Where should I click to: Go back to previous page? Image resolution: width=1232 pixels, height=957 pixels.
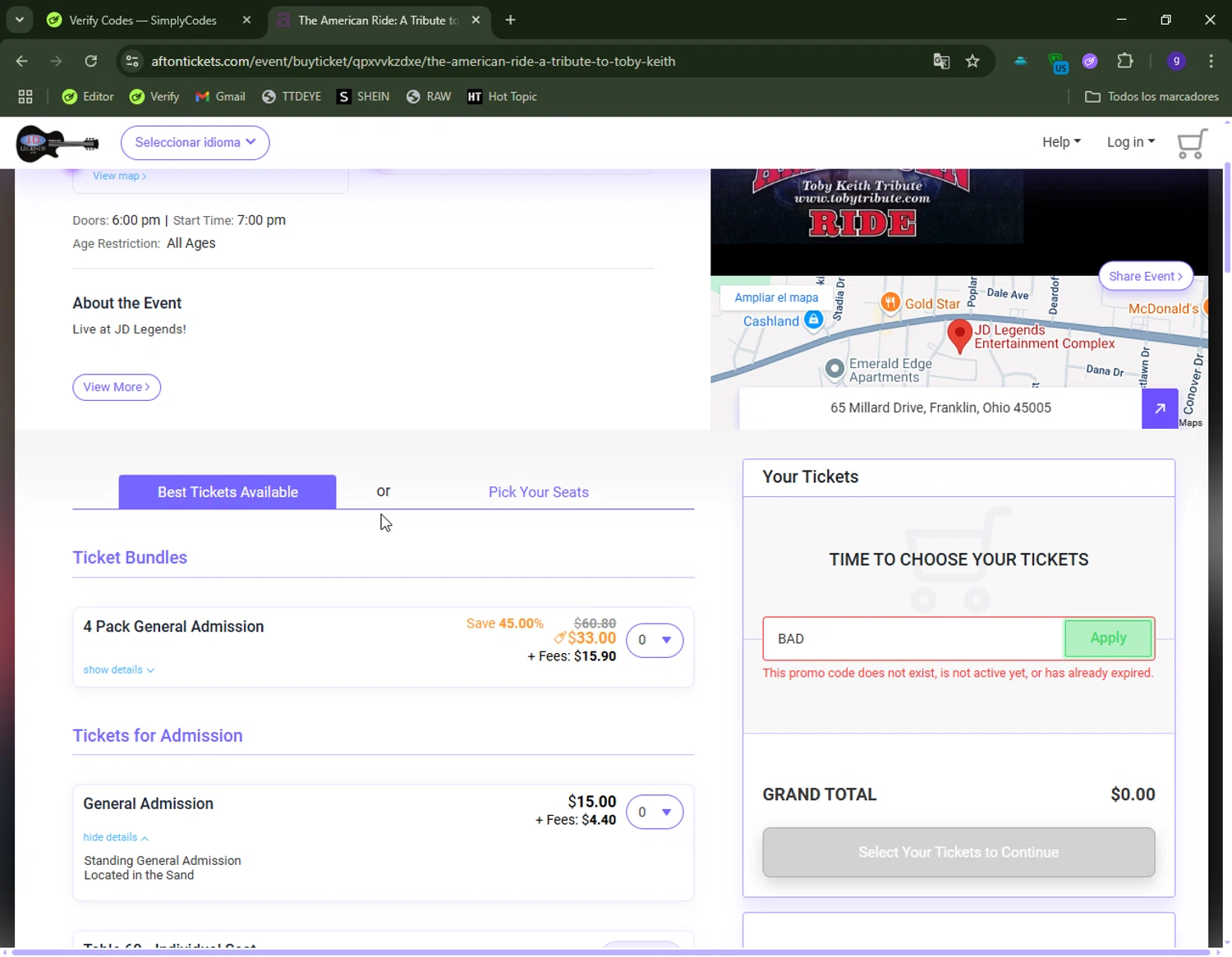point(22,62)
